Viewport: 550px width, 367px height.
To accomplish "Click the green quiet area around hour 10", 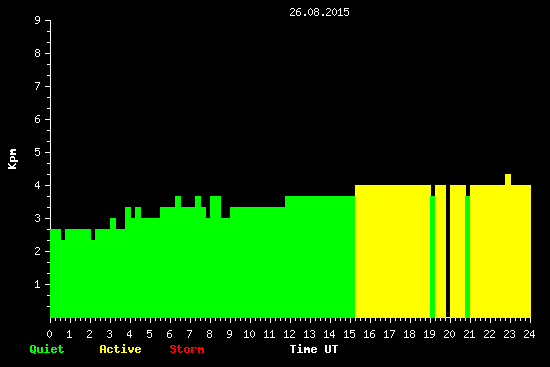I will (x=250, y=262).
